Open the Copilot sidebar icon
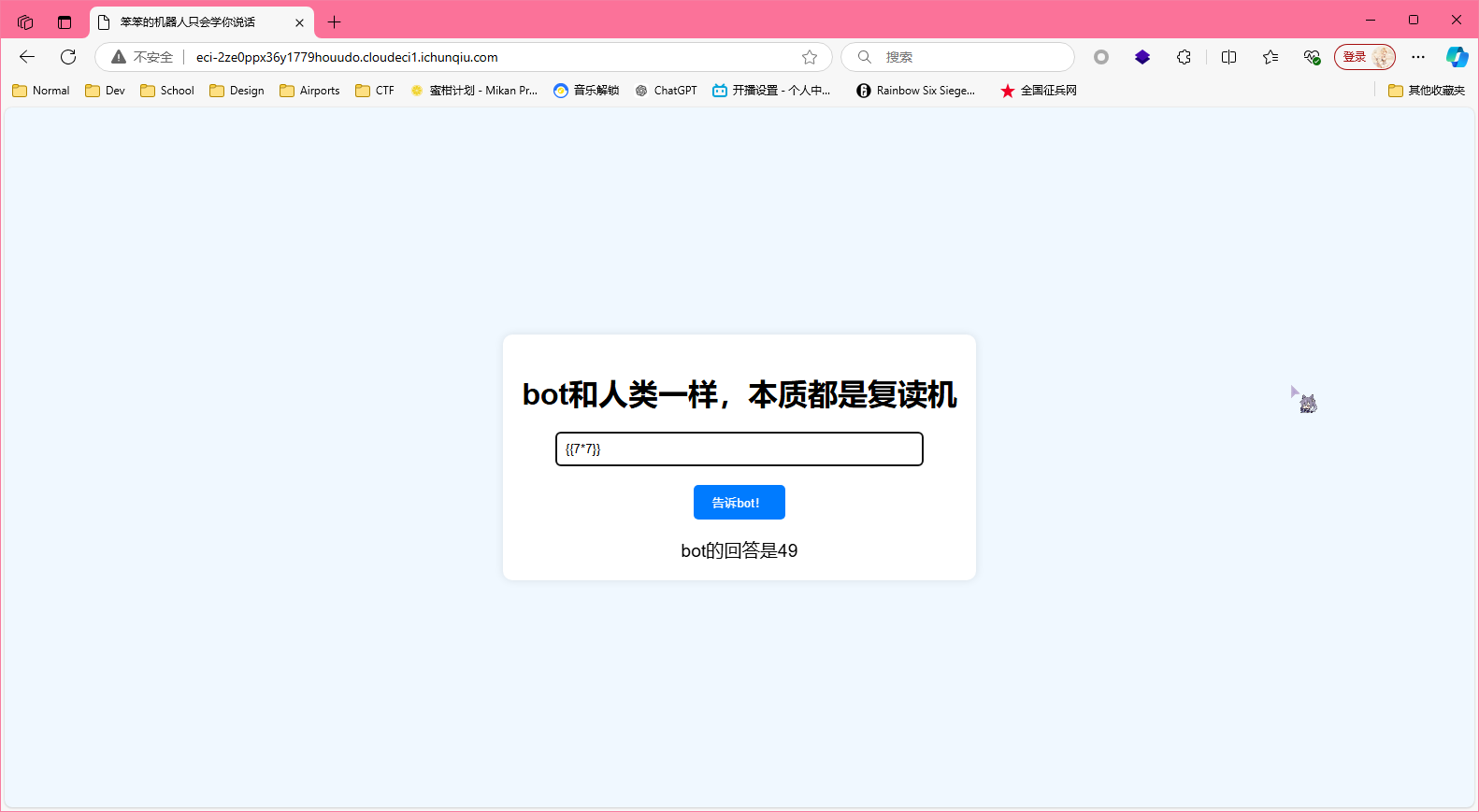 1457,57
